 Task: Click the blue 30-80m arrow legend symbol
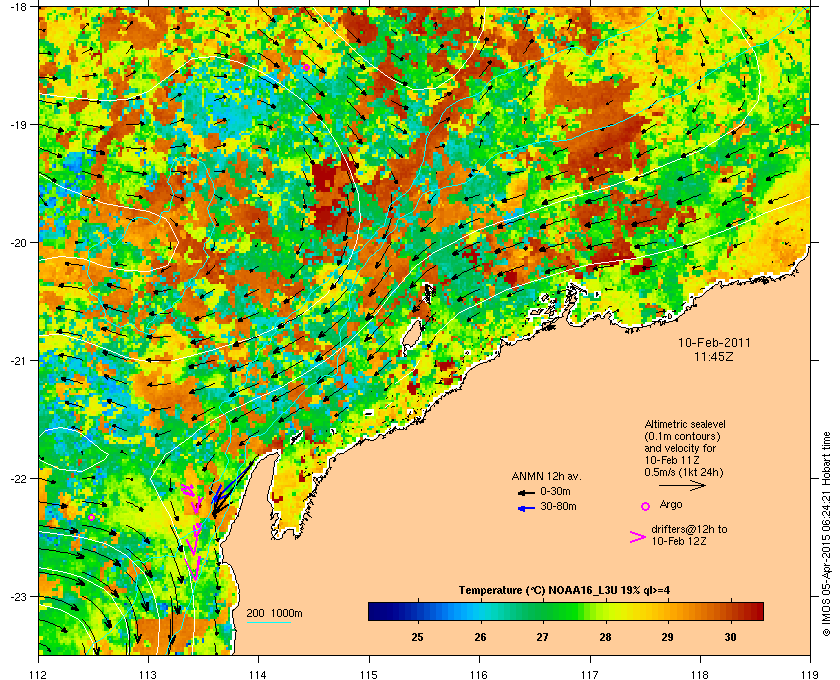(527, 508)
